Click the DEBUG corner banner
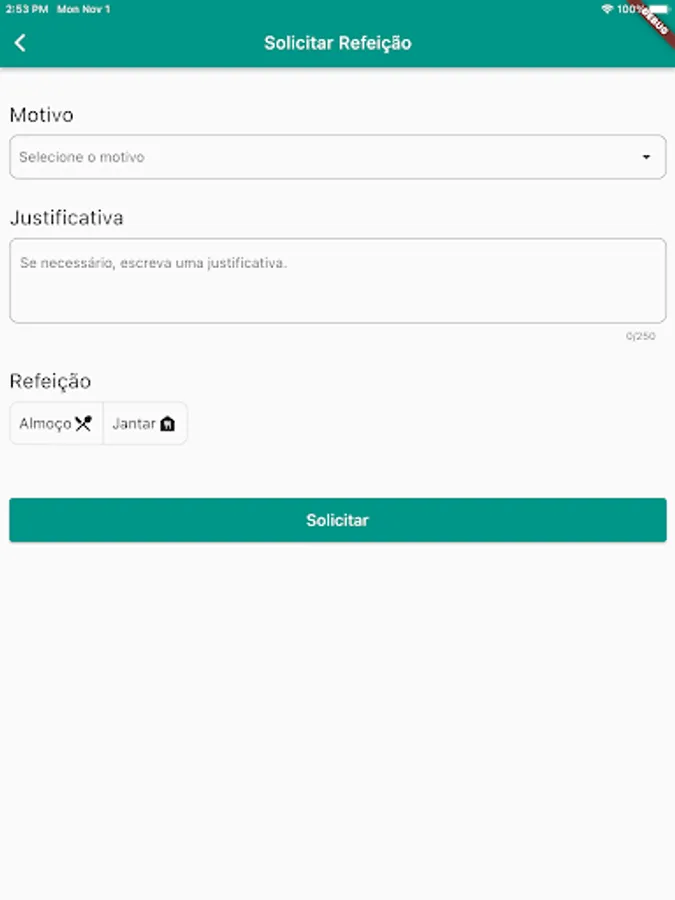Image resolution: width=675 pixels, height=900 pixels. tap(657, 19)
